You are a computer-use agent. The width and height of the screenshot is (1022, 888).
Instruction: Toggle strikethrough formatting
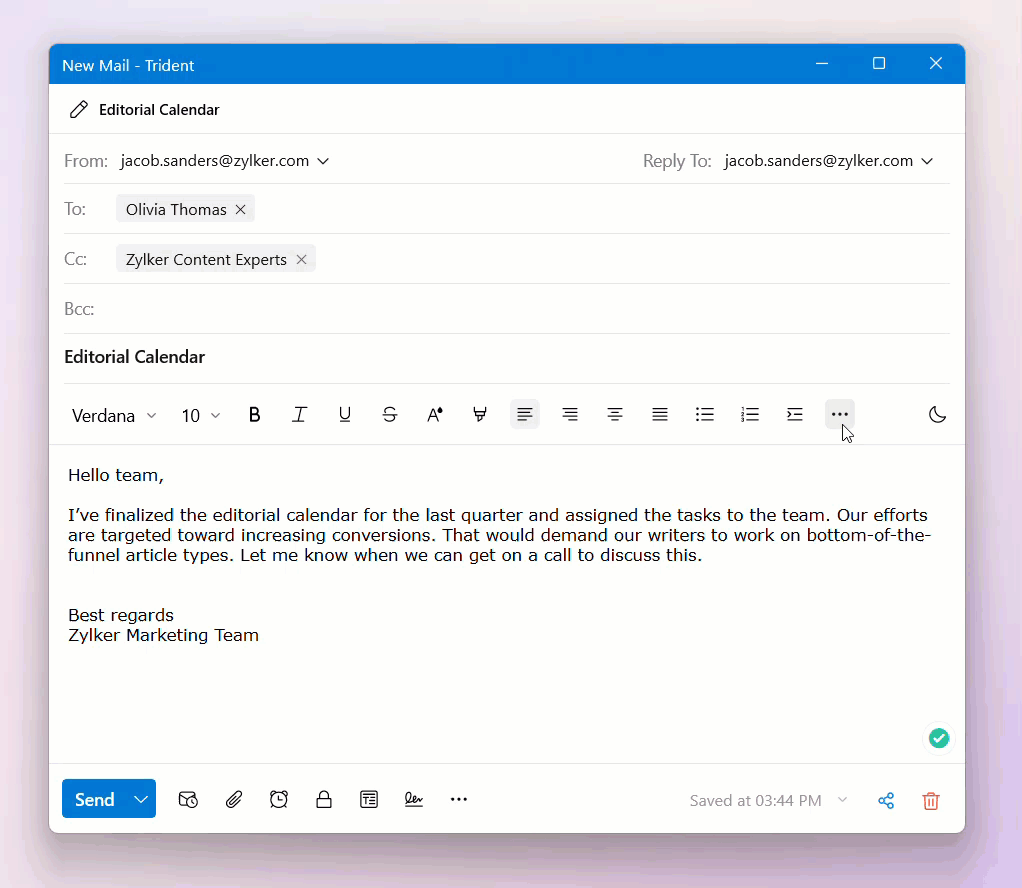[390, 415]
